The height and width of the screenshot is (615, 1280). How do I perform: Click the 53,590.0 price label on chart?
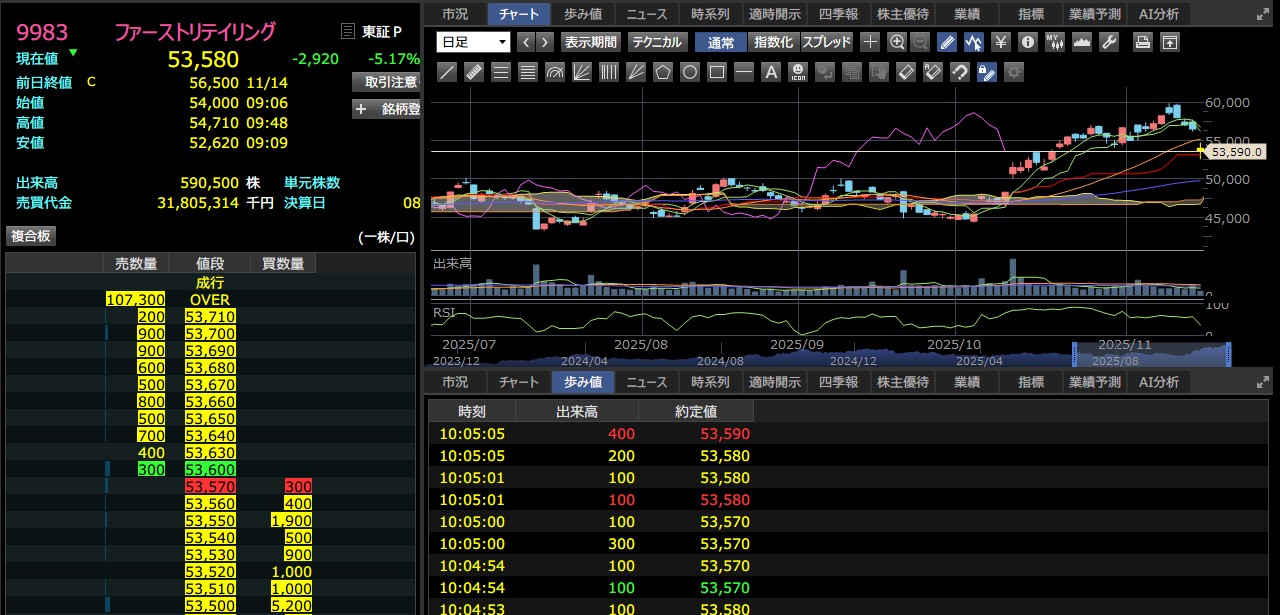pos(1238,152)
